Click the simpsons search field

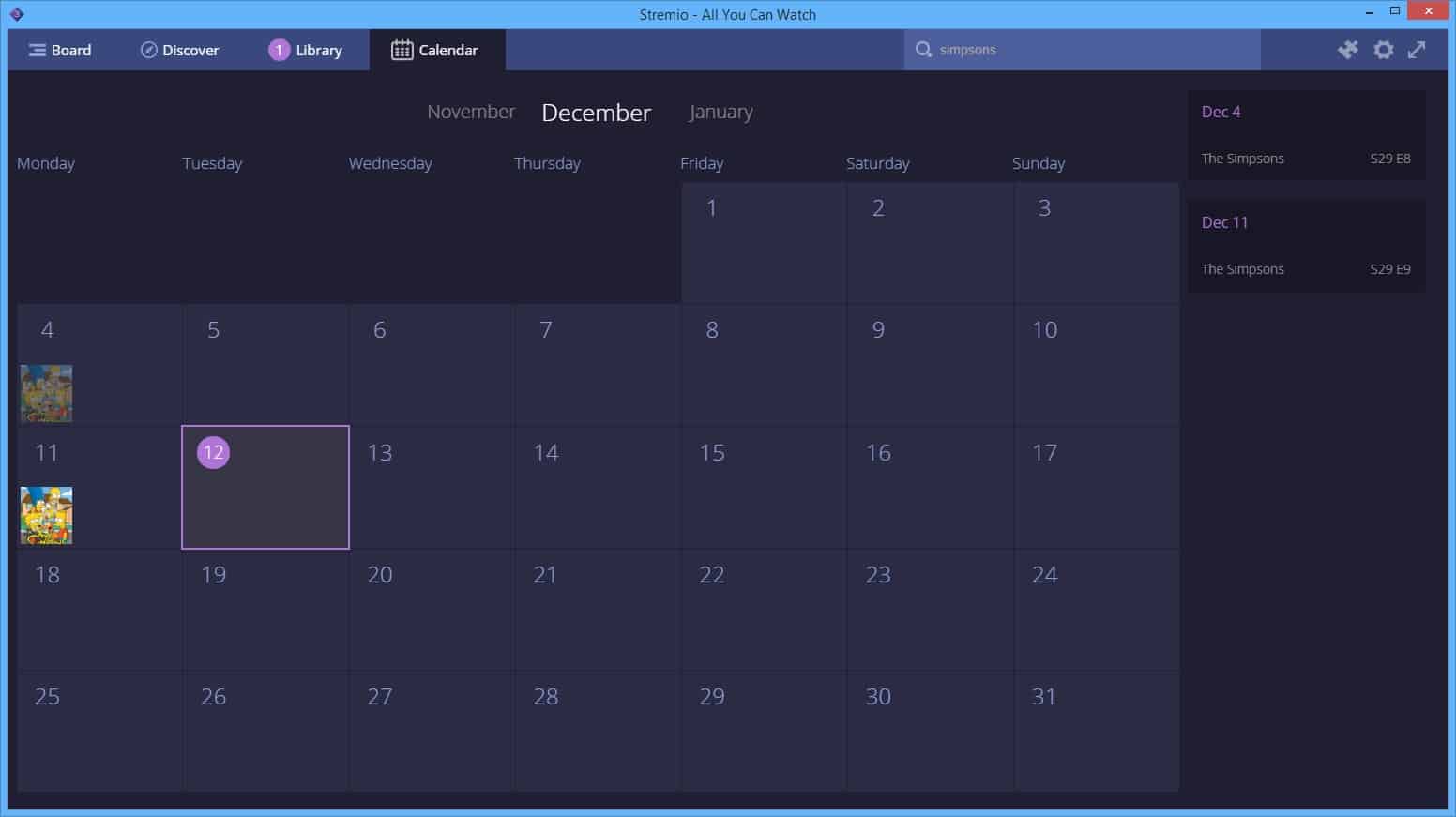[x=1083, y=50]
